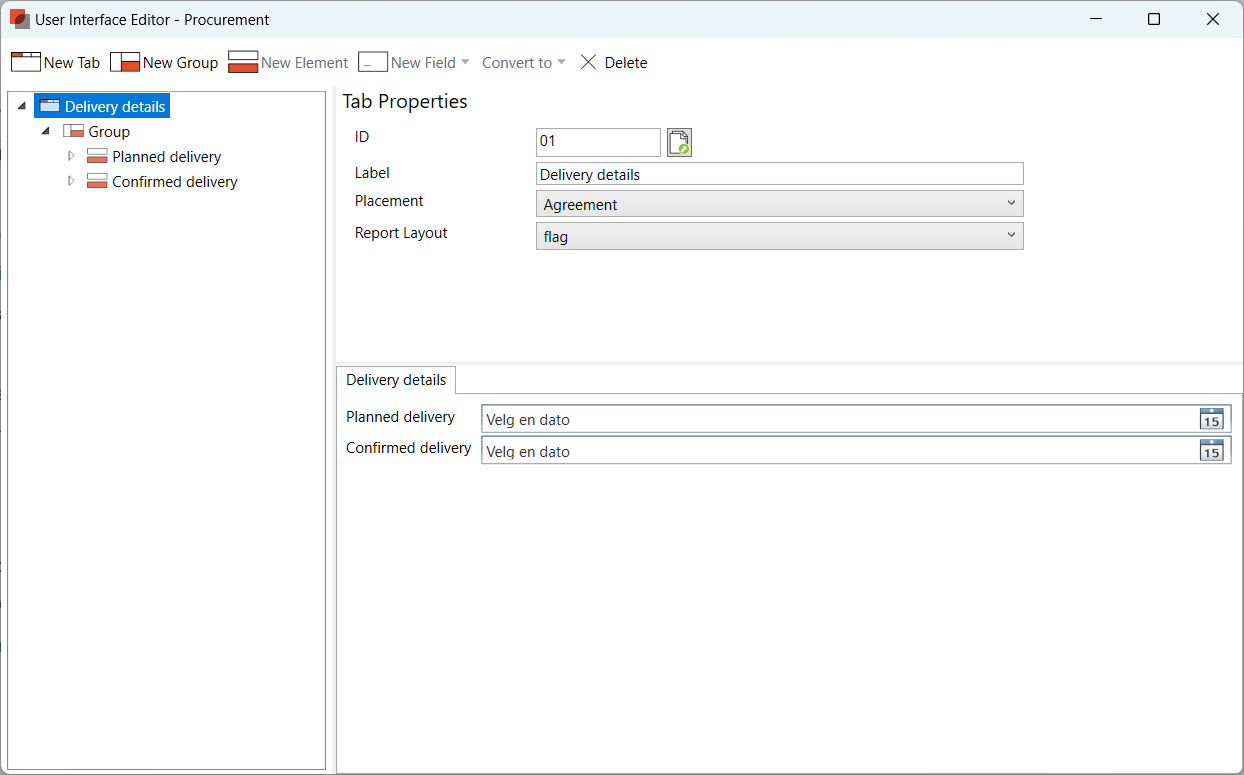Click the generate ID icon beside ID field

pyautogui.click(x=679, y=142)
